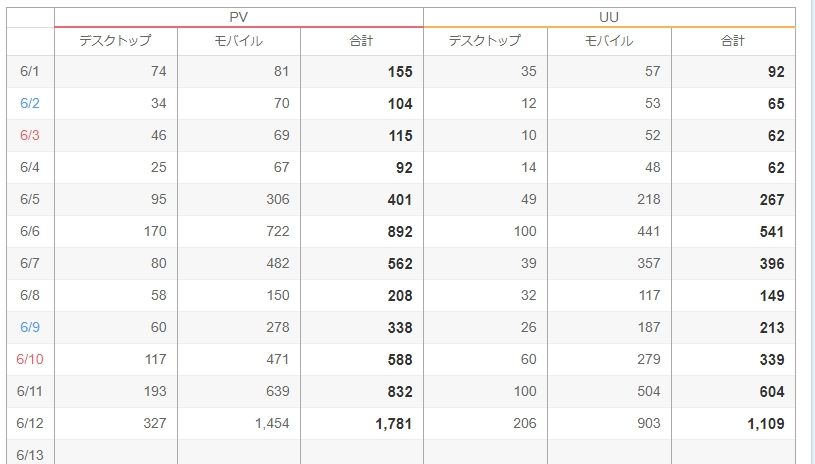The width and height of the screenshot is (815, 464).
Task: Click the PV モバイル column header
Action: [x=239, y=41]
